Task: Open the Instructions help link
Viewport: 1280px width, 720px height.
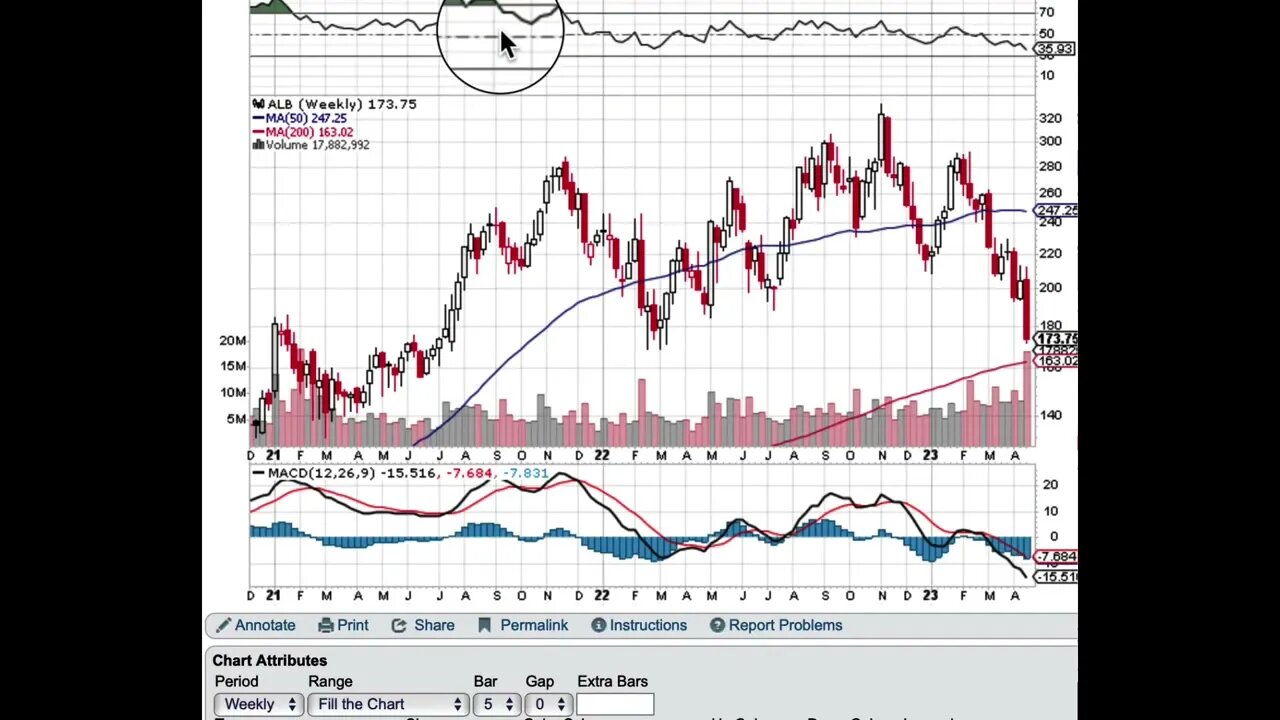Action: click(638, 625)
